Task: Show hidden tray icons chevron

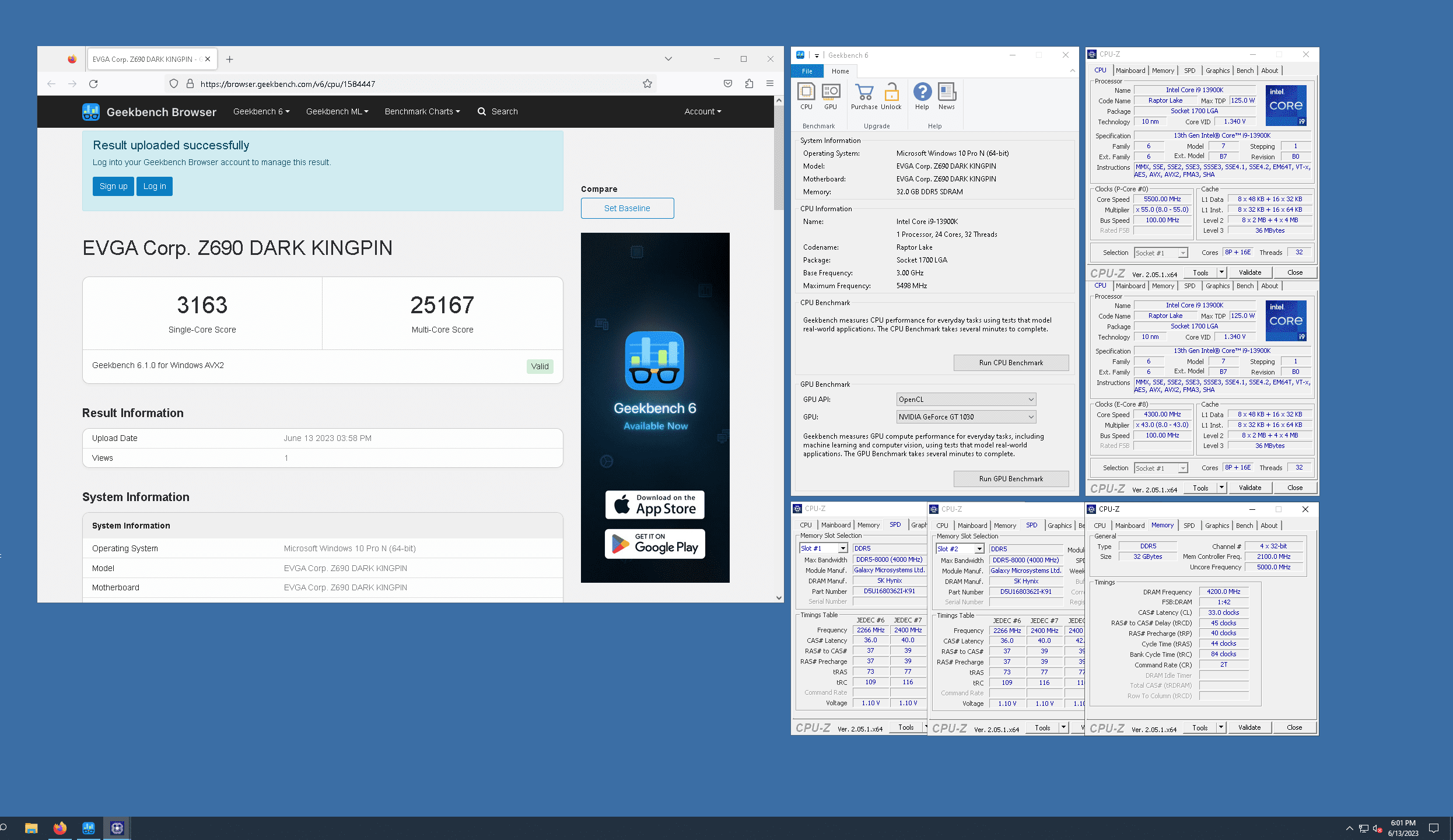Action: 1349,828
